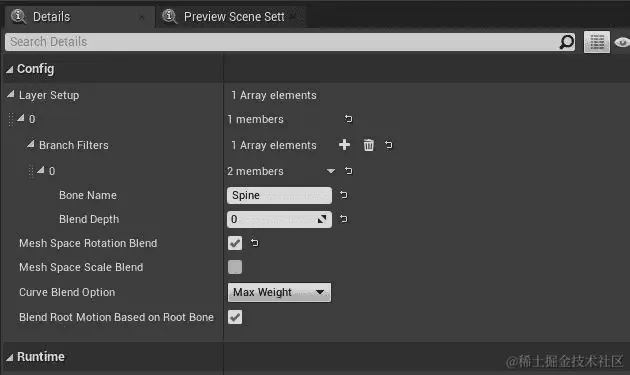Reset Layer Setup element 0 members
The width and height of the screenshot is (630, 375).
[348, 119]
